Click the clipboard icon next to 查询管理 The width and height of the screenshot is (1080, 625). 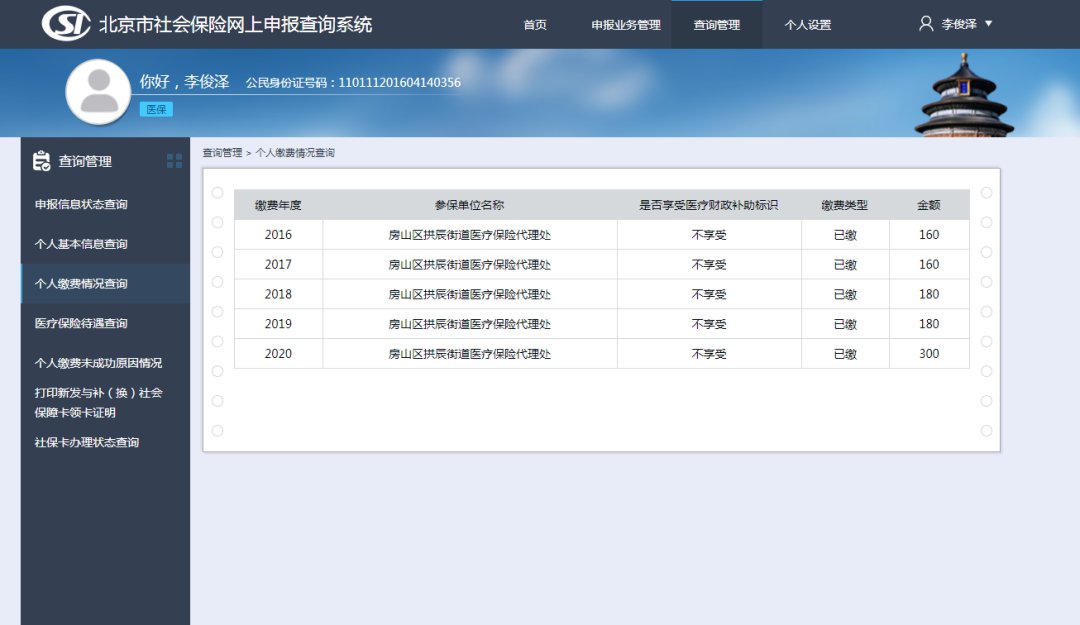(41, 161)
